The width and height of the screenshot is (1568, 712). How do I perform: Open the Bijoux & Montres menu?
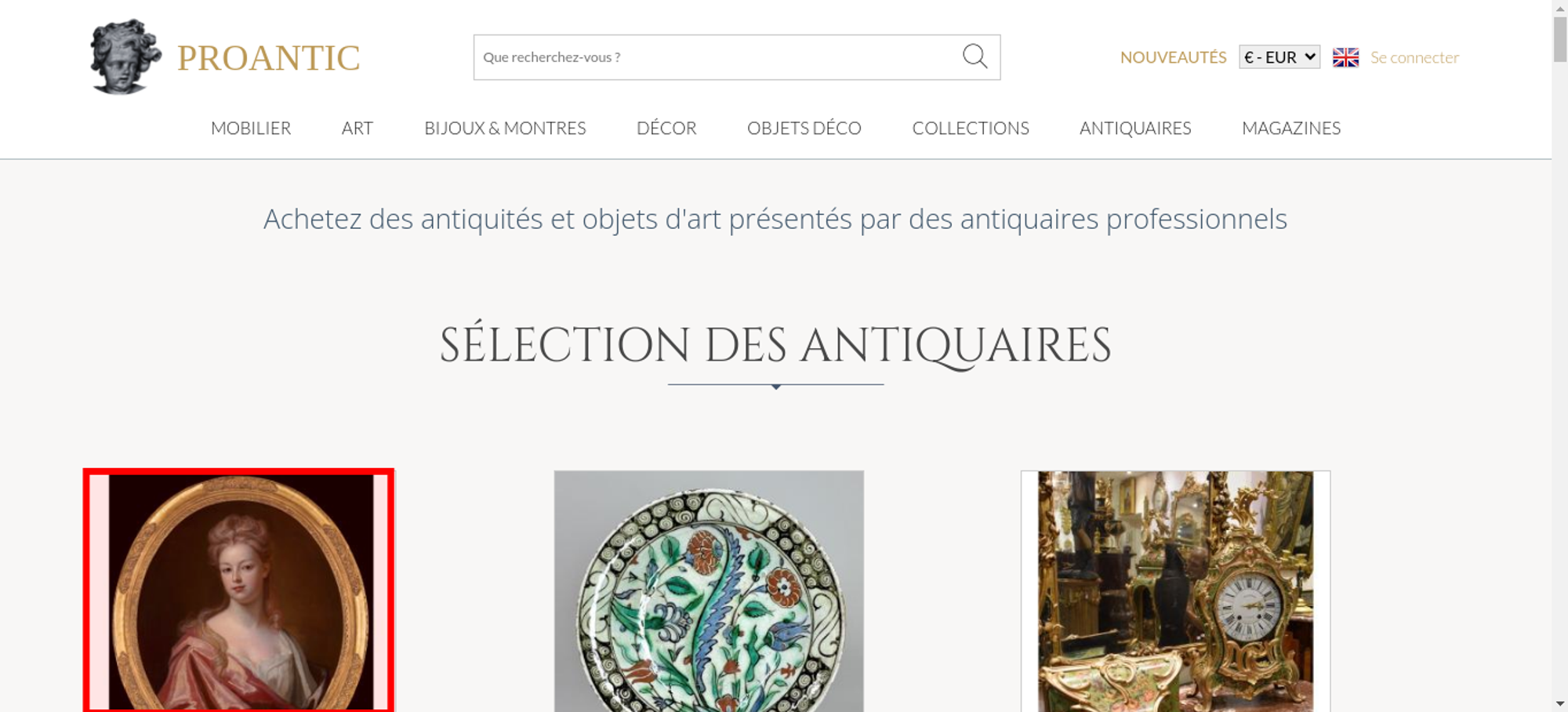pyautogui.click(x=505, y=128)
